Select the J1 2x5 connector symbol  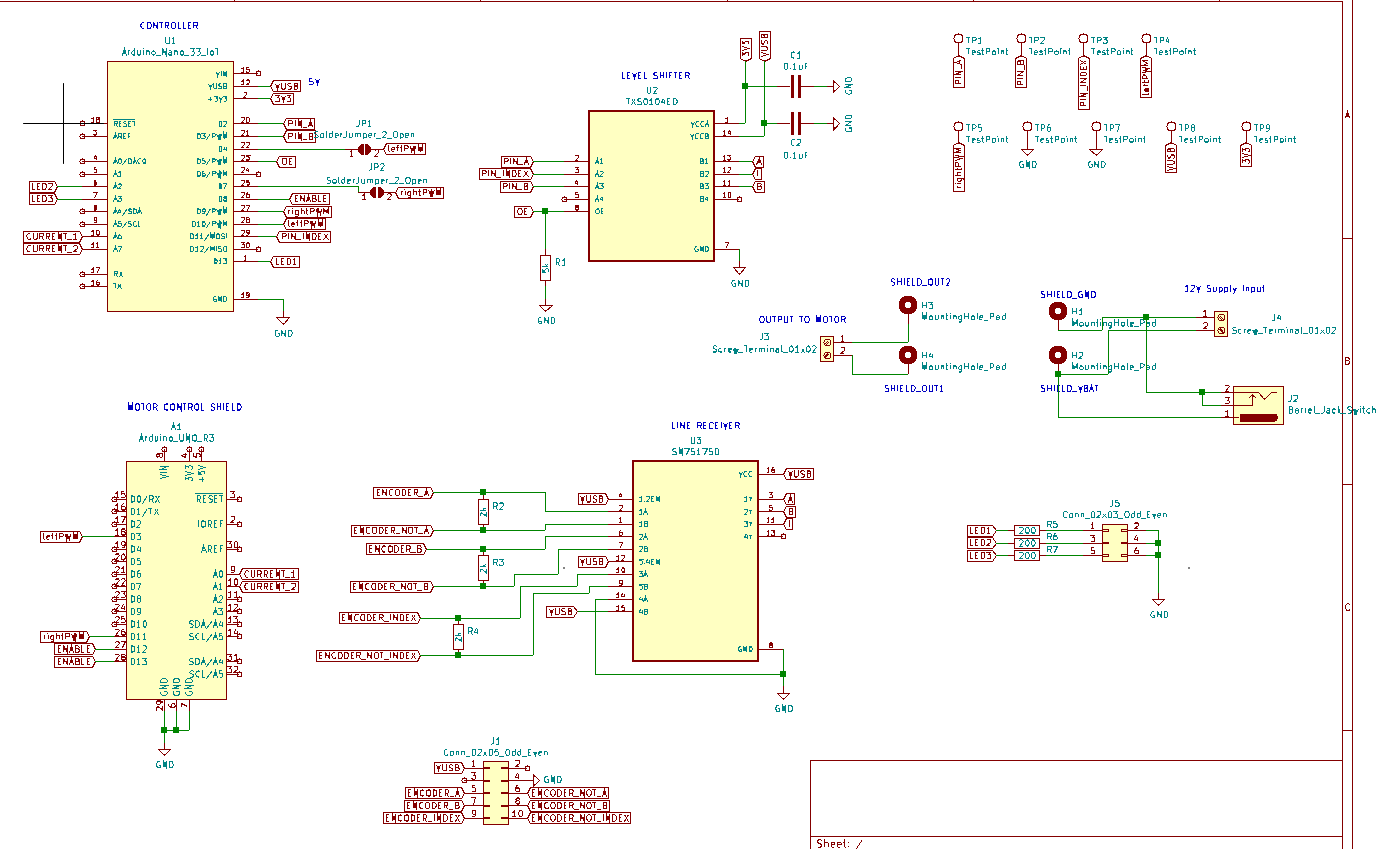[x=496, y=791]
